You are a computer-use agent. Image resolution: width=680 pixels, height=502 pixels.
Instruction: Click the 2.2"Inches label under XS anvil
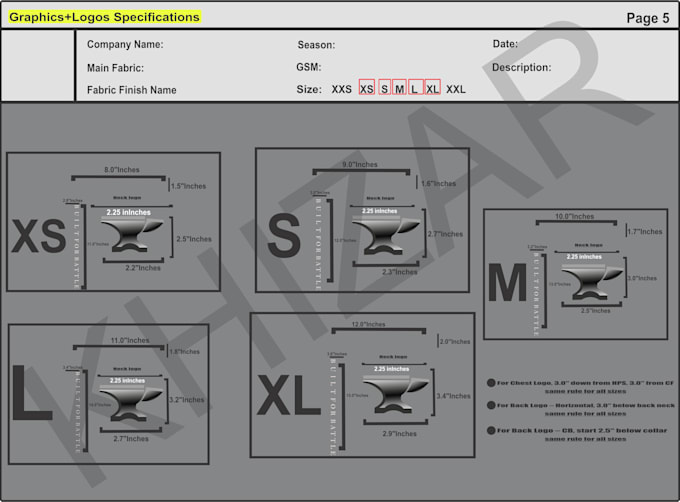[143, 268]
